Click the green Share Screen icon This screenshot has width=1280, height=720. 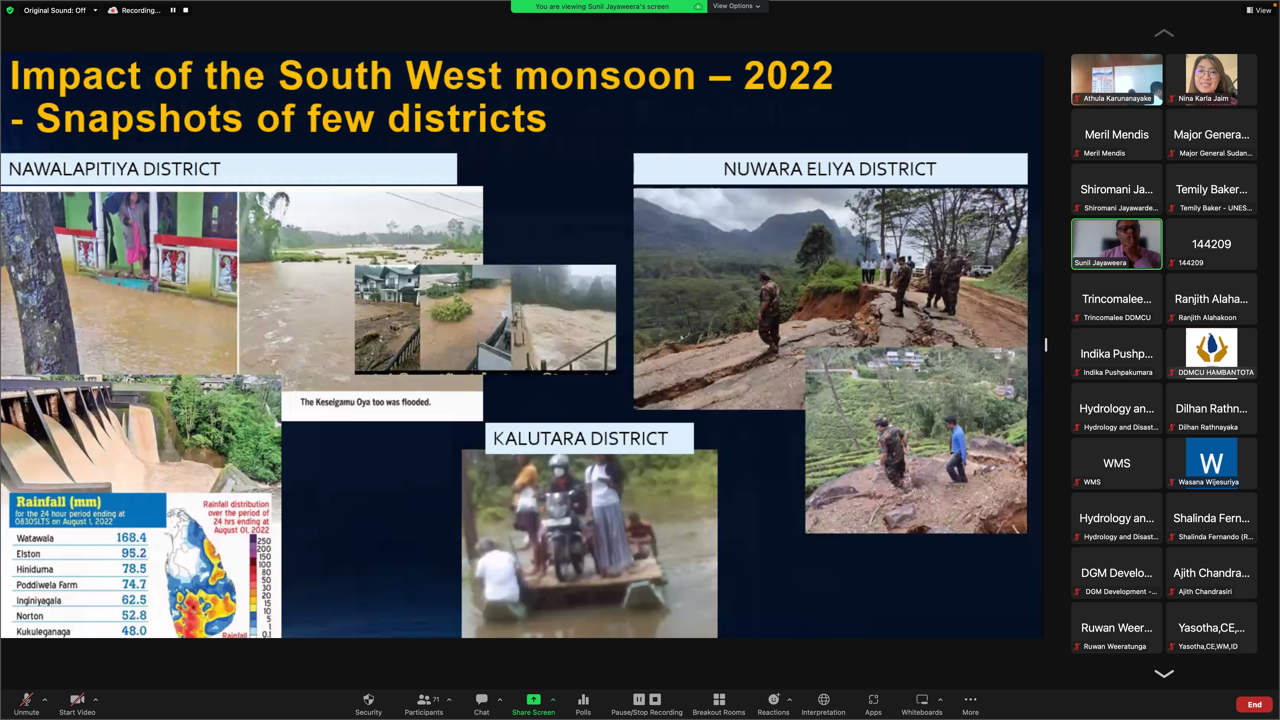(533, 700)
